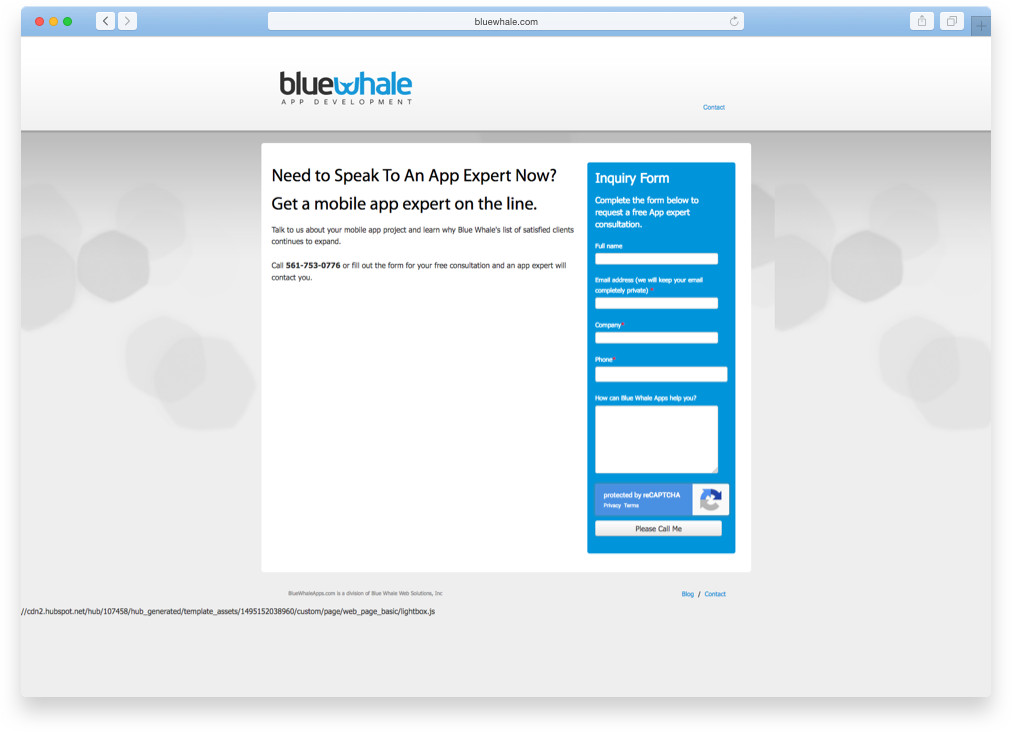Go forward with the browser forward arrow
Viewport: 1012px width, 732px height.
[x=127, y=21]
